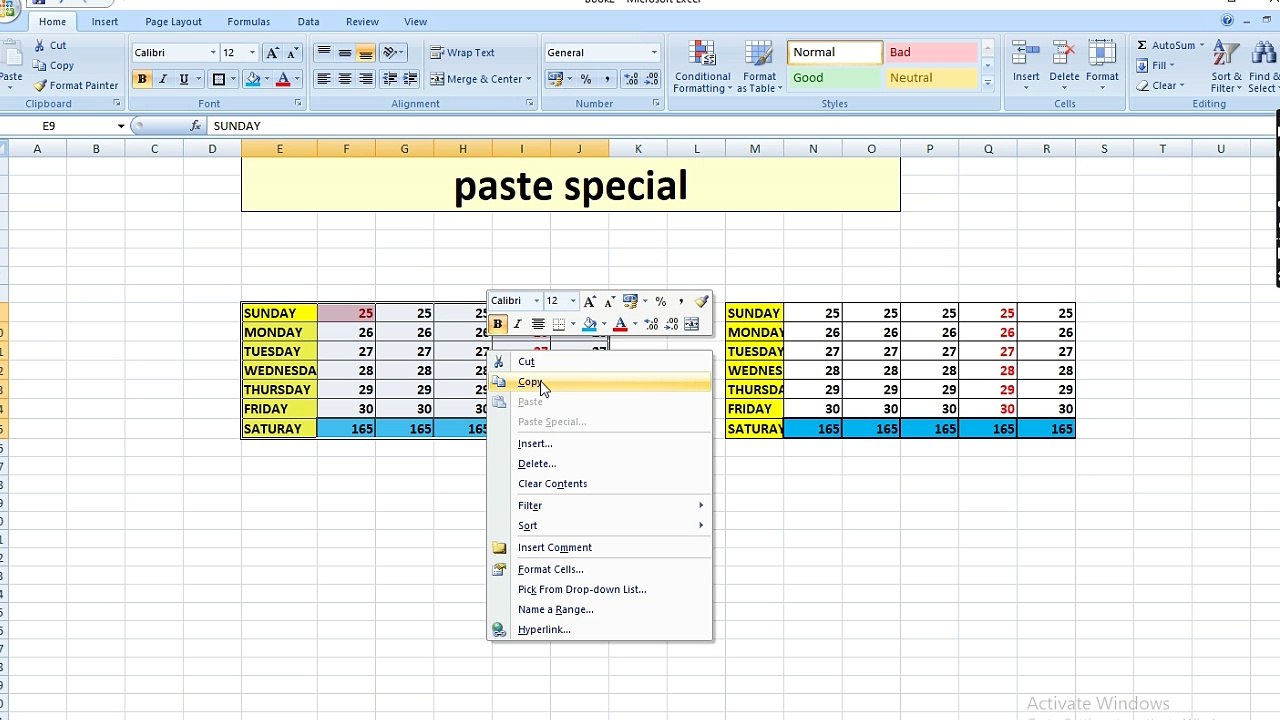This screenshot has width=1280, height=720.
Task: Click Decrease Decimal on the mini toolbar
Action: [670, 324]
